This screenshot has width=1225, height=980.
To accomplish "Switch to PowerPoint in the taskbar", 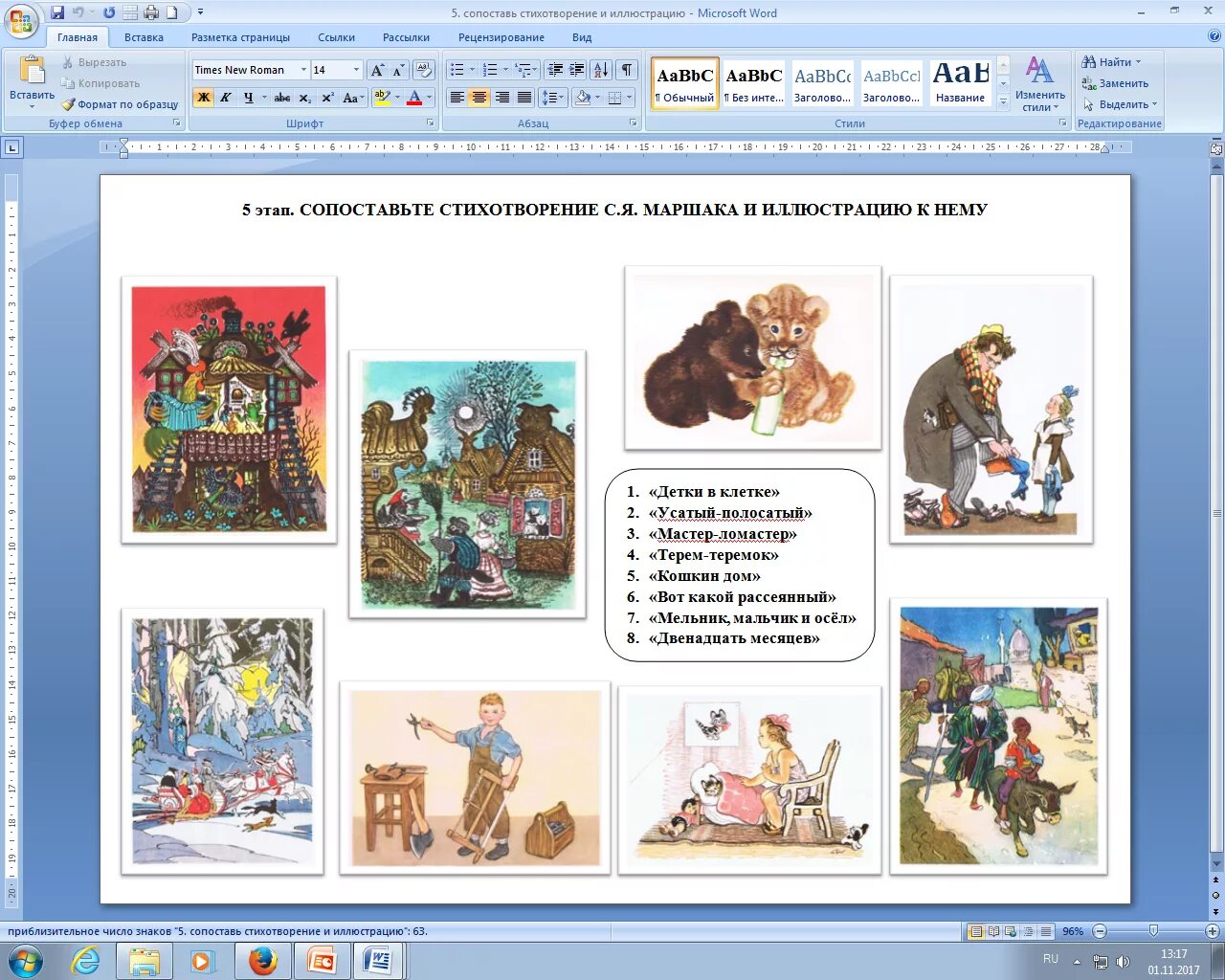I will coord(321,960).
